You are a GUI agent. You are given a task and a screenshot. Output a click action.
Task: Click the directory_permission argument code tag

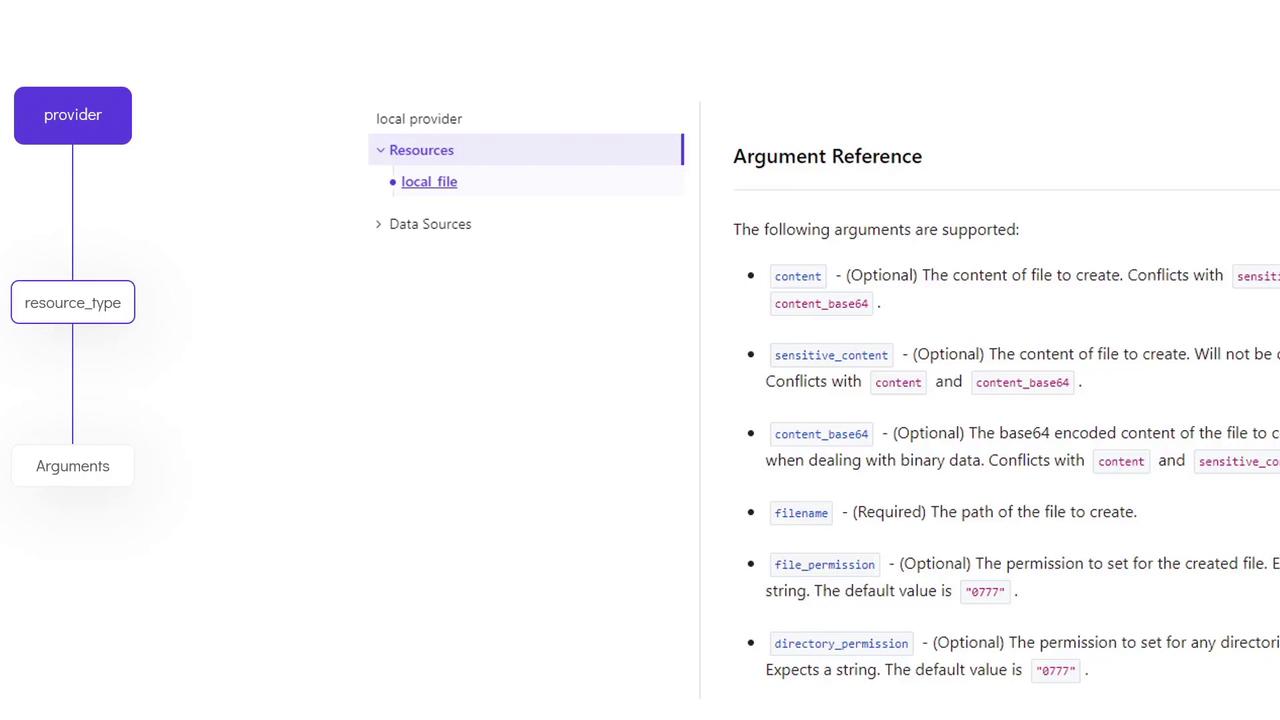(841, 643)
